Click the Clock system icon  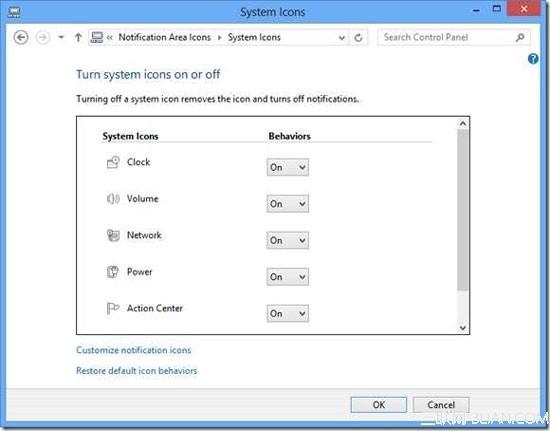[x=113, y=162]
